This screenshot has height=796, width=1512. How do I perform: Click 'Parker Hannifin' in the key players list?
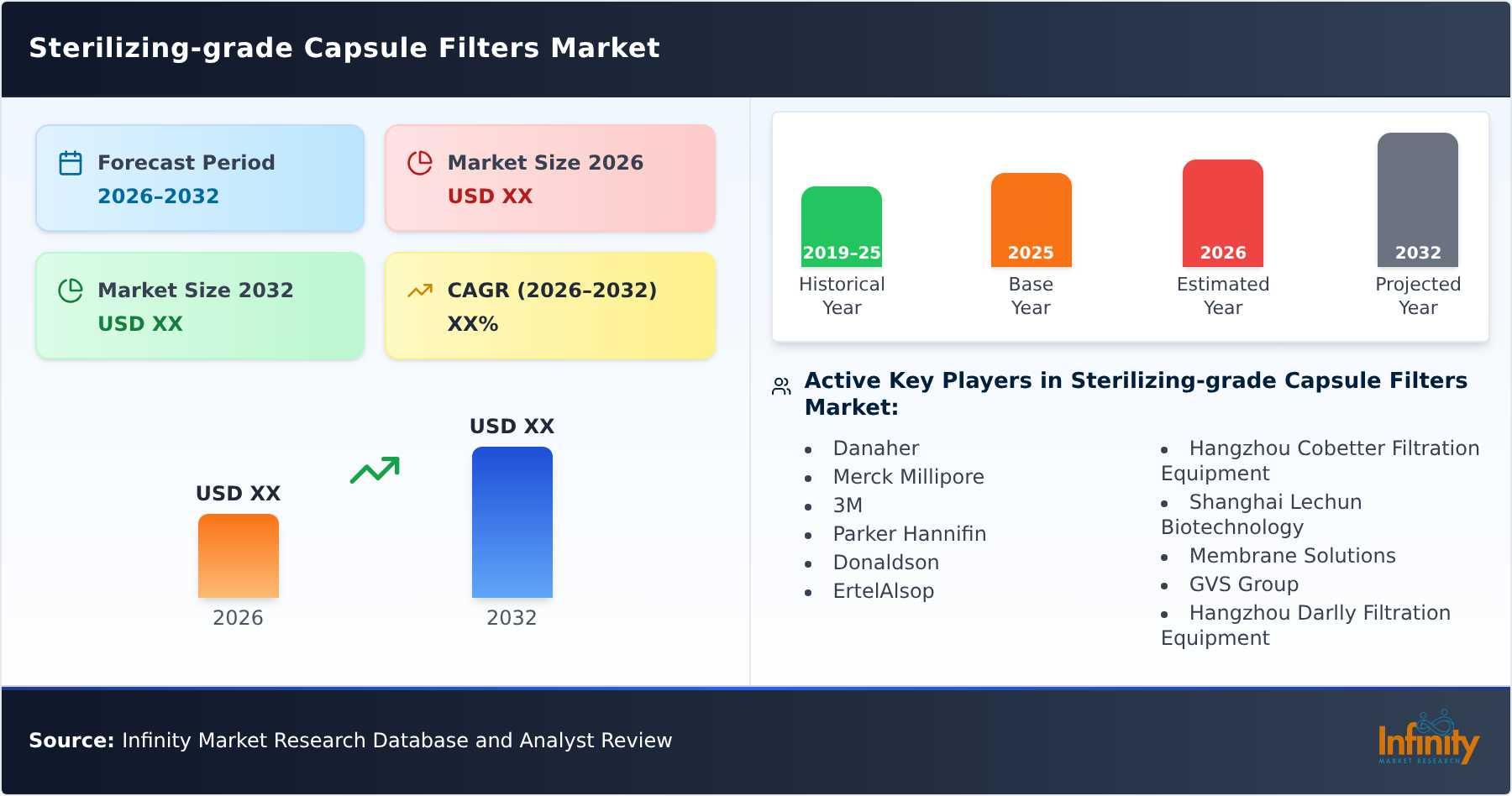tap(910, 534)
